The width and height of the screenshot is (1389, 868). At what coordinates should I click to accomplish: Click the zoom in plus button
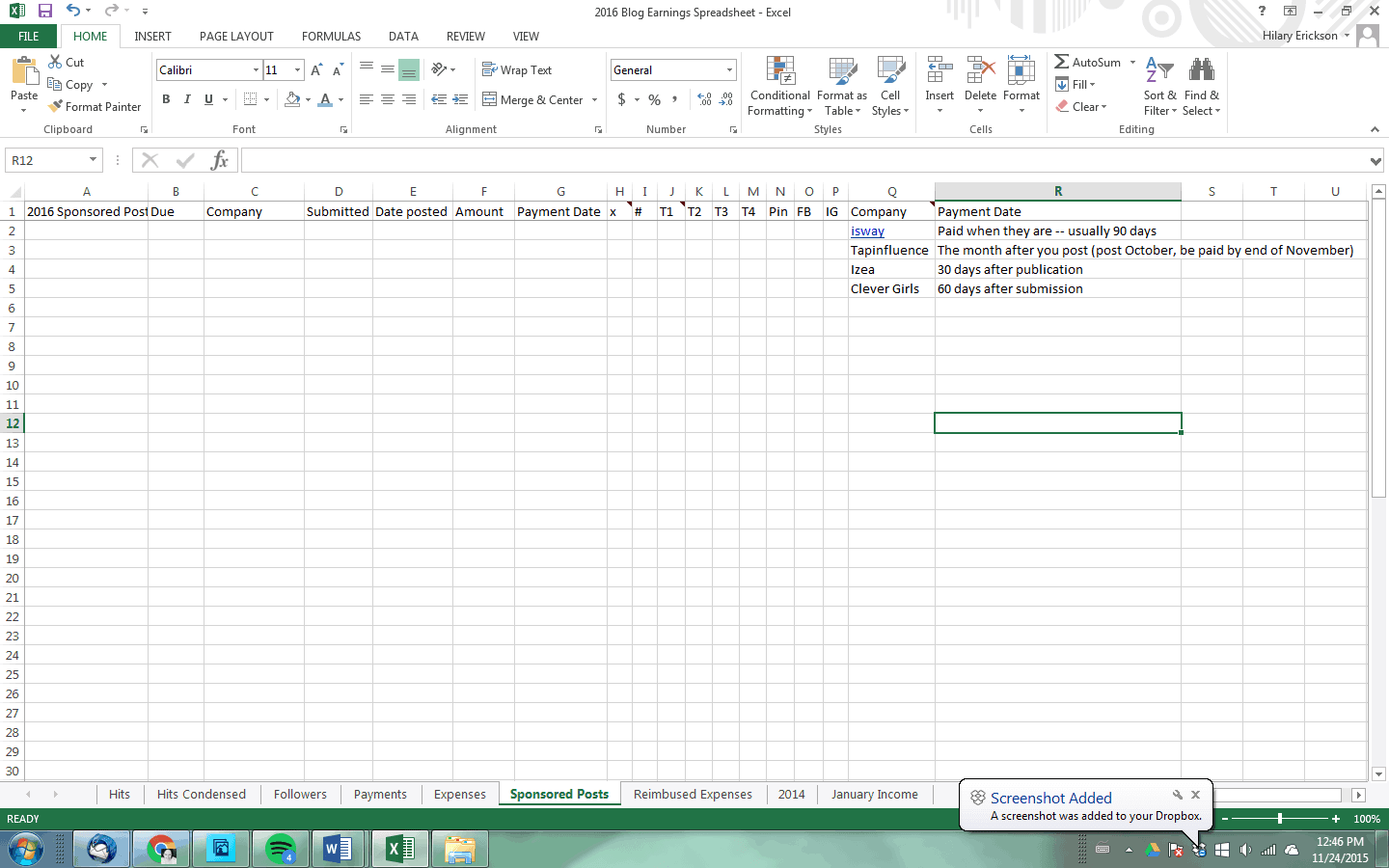pyautogui.click(x=1335, y=818)
